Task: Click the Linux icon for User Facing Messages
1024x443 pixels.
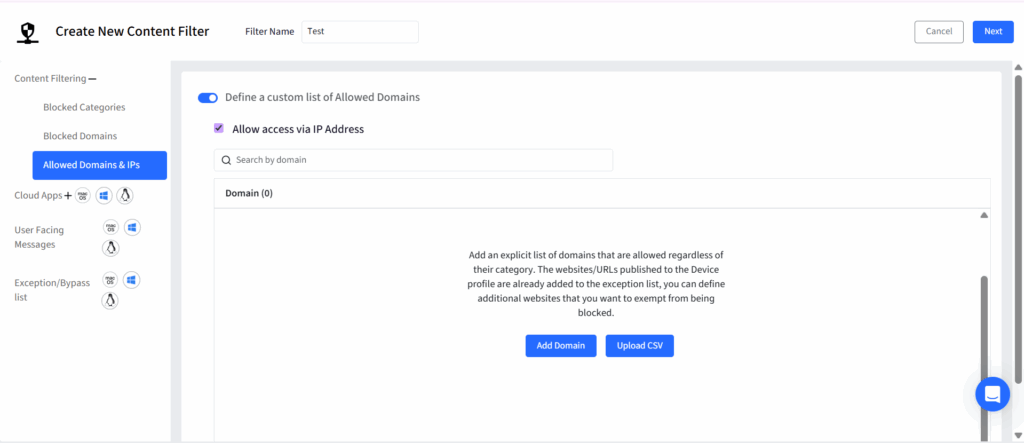Action: [x=110, y=247]
